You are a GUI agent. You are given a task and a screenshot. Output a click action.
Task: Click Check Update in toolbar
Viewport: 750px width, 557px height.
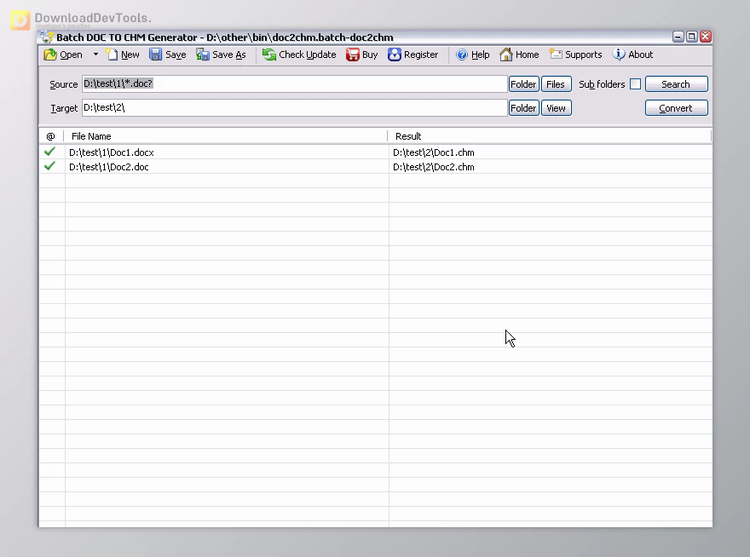click(299, 55)
